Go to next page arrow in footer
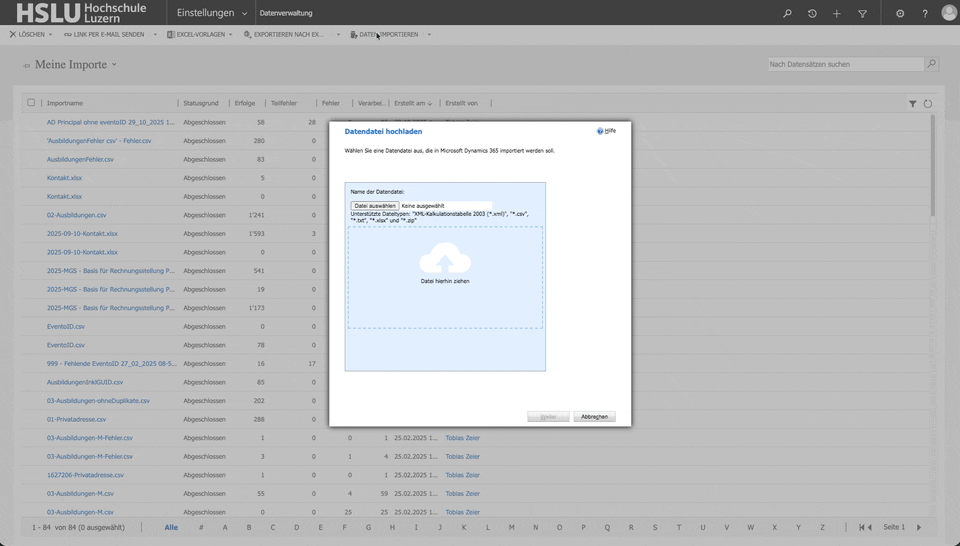 tap(919, 527)
